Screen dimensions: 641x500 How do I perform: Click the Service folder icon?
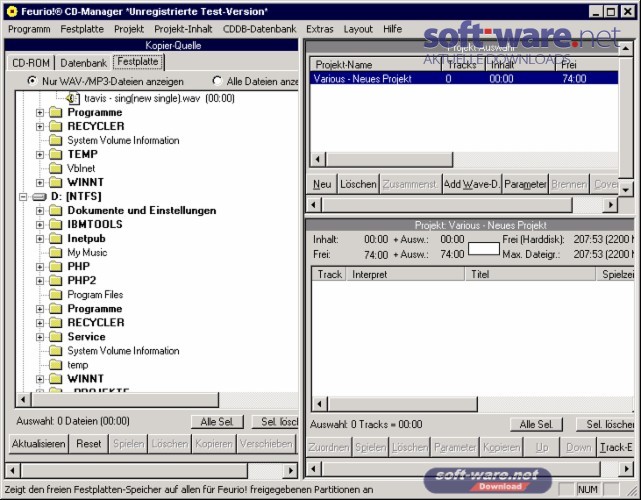pyautogui.click(x=56, y=336)
